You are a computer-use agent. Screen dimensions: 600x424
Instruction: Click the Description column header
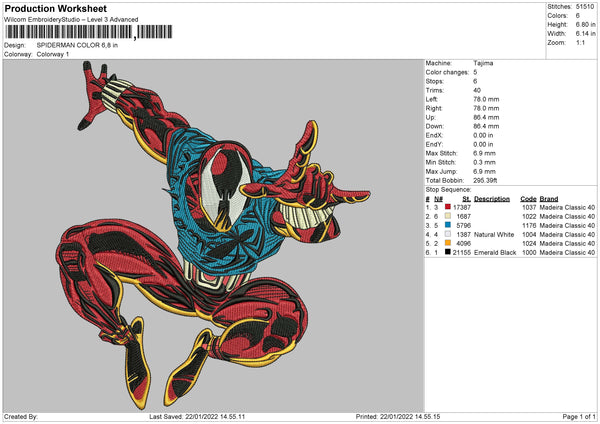click(492, 198)
